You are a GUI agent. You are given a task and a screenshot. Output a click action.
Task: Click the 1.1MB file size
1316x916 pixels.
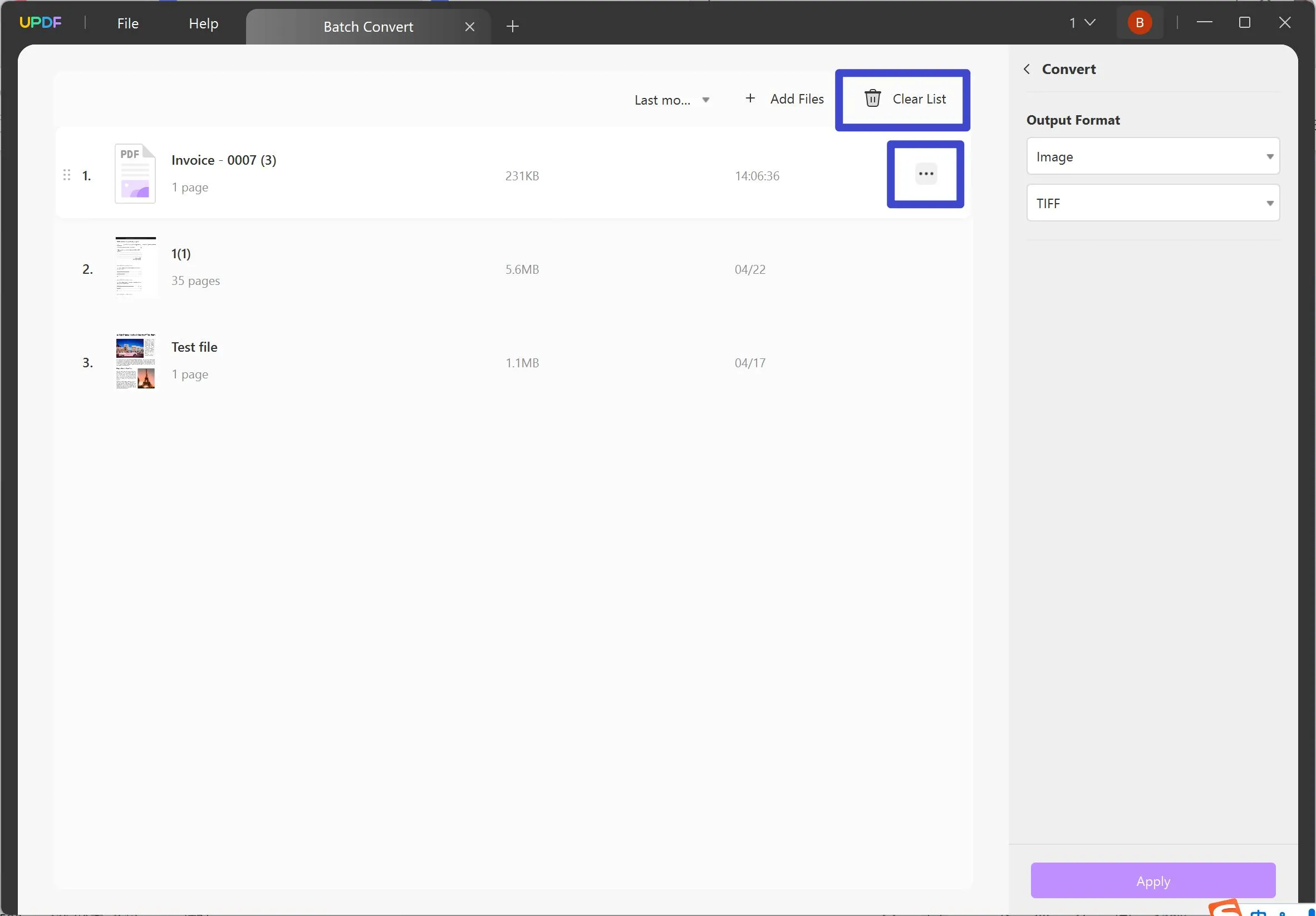point(522,363)
